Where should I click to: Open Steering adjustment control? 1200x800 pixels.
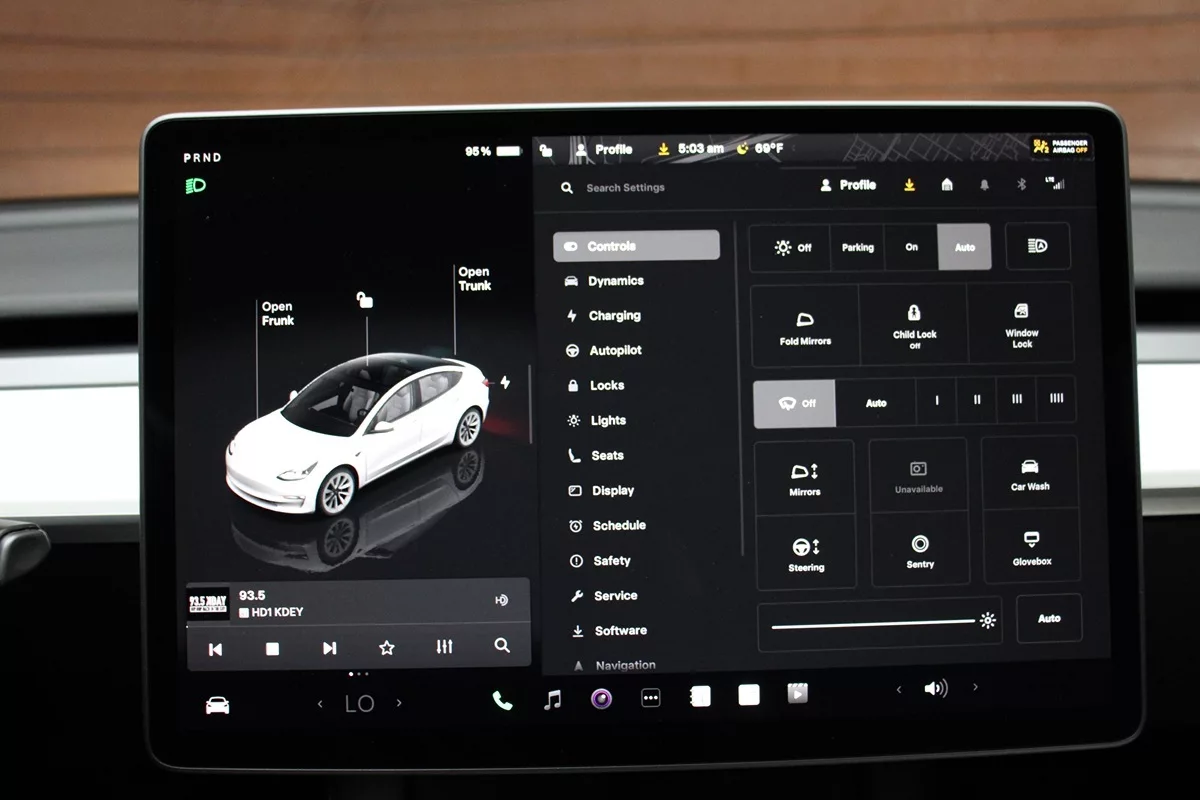[x=806, y=553]
